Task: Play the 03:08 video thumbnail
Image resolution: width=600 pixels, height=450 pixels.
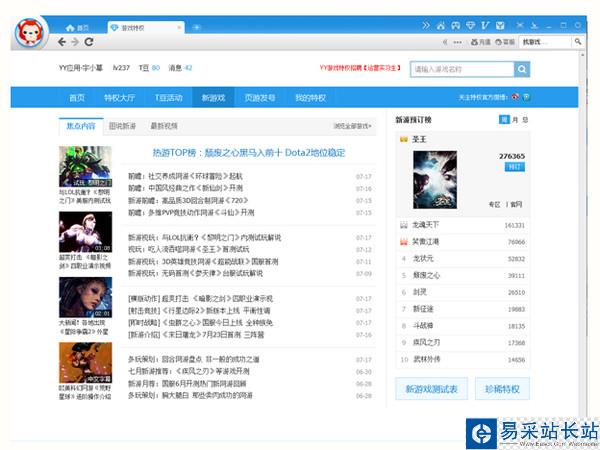Action: pyautogui.click(x=85, y=232)
